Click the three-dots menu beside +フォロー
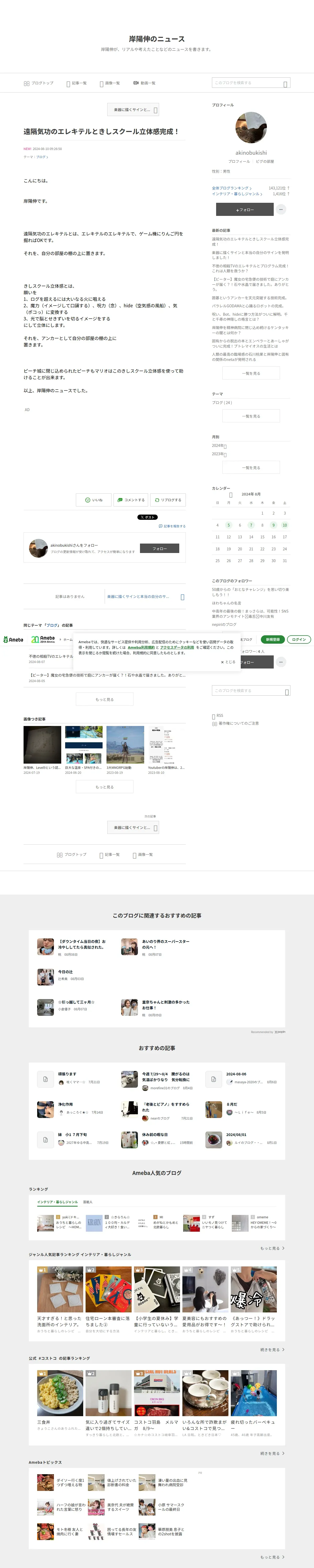314x1568 pixels. (x=281, y=209)
